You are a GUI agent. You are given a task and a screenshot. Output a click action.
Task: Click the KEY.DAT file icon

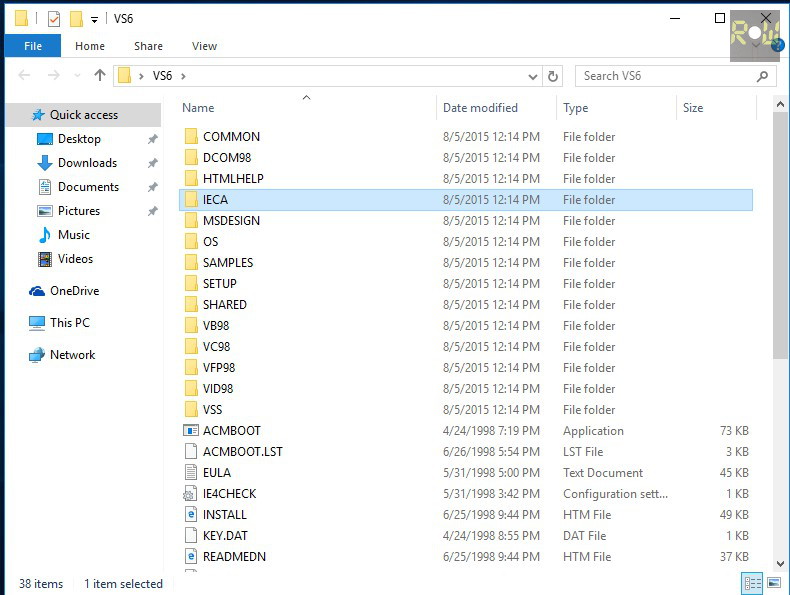[191, 536]
